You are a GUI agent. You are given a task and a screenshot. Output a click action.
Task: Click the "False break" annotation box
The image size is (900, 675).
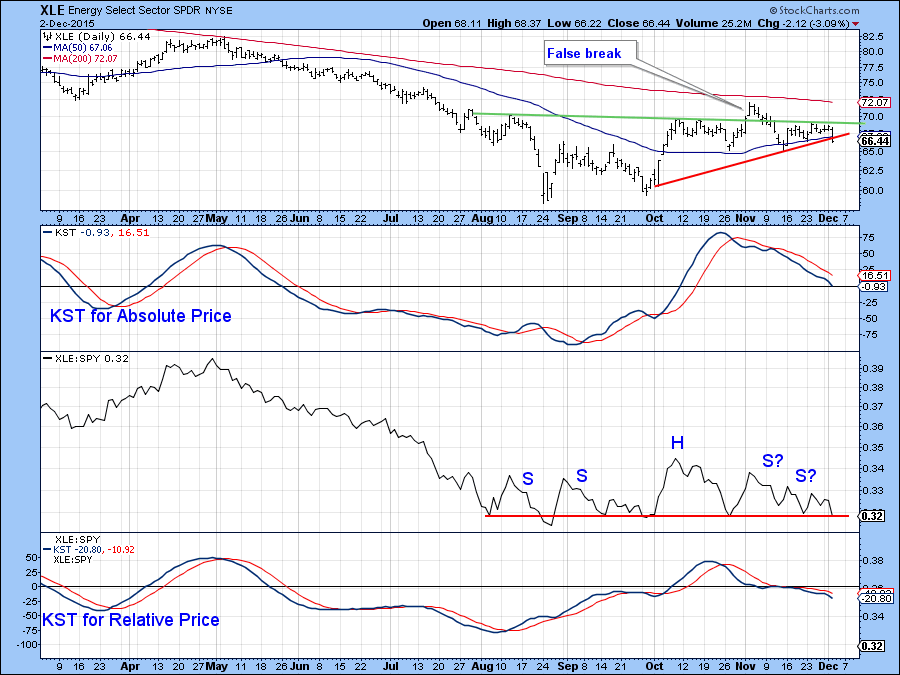[x=590, y=53]
